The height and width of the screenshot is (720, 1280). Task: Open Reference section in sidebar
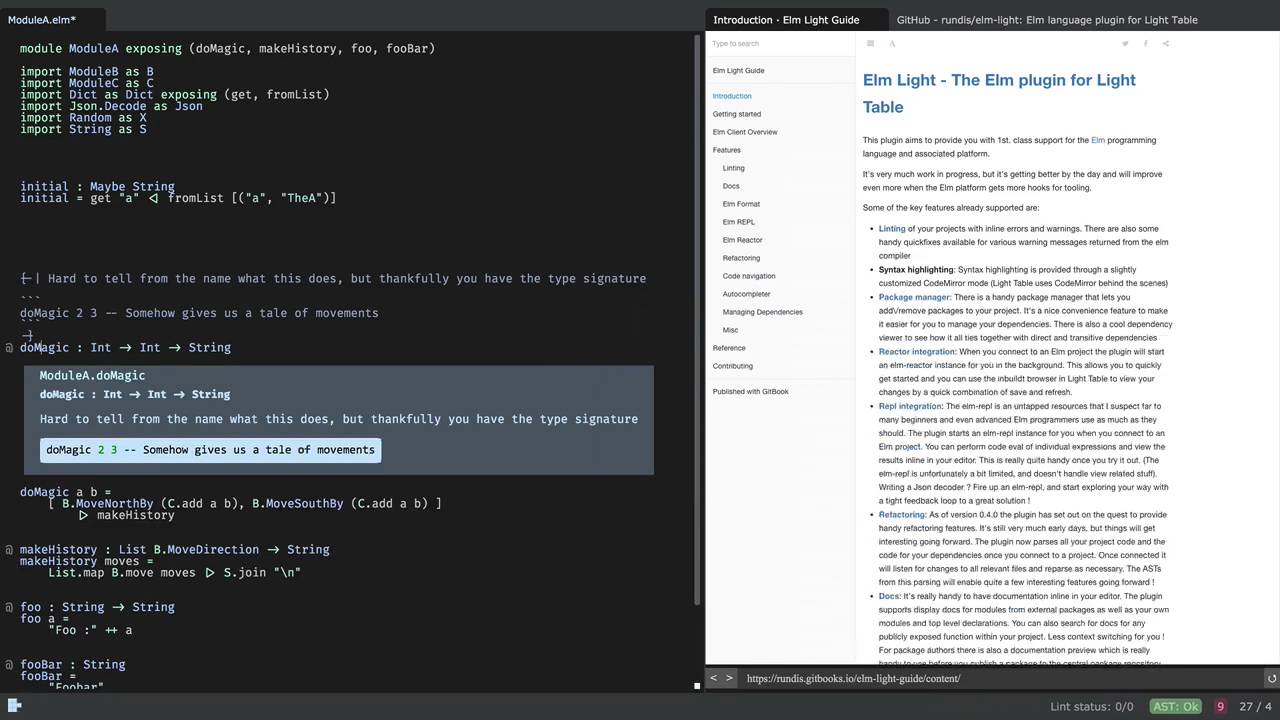729,348
